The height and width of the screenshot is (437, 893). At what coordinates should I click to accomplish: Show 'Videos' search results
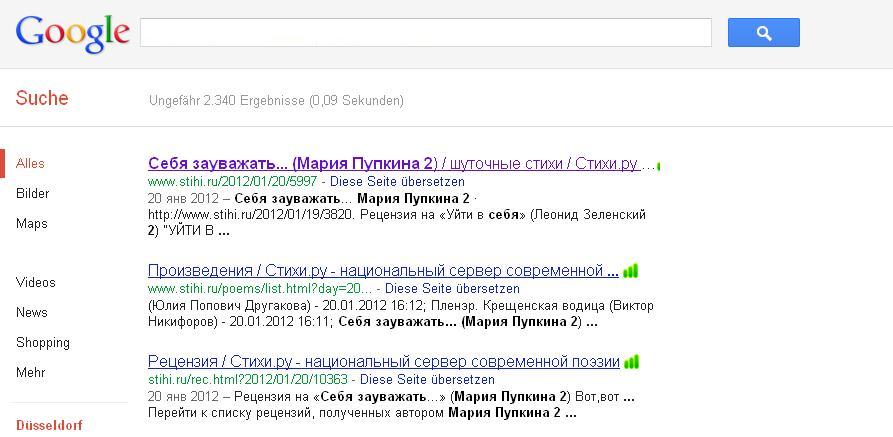click(36, 283)
